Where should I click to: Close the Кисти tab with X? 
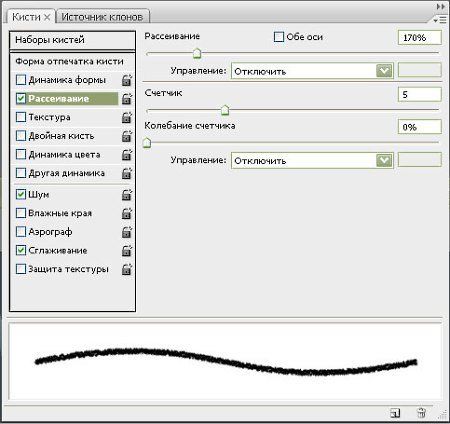coord(47,17)
